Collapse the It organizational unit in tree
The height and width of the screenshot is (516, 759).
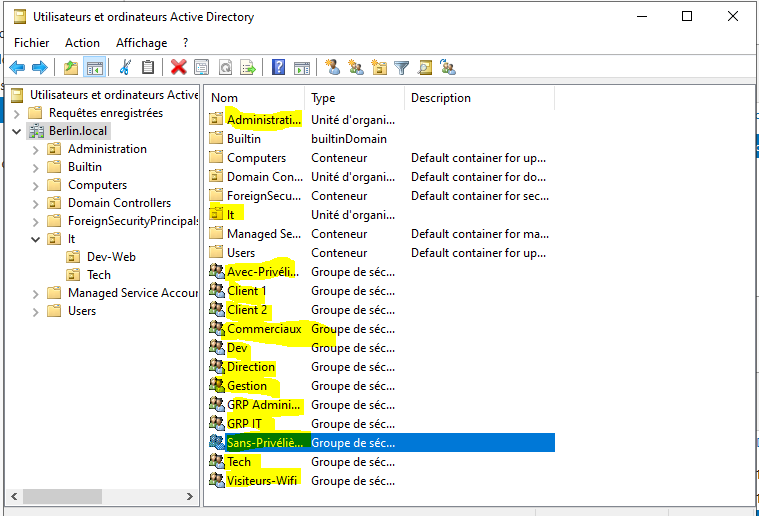(x=36, y=239)
